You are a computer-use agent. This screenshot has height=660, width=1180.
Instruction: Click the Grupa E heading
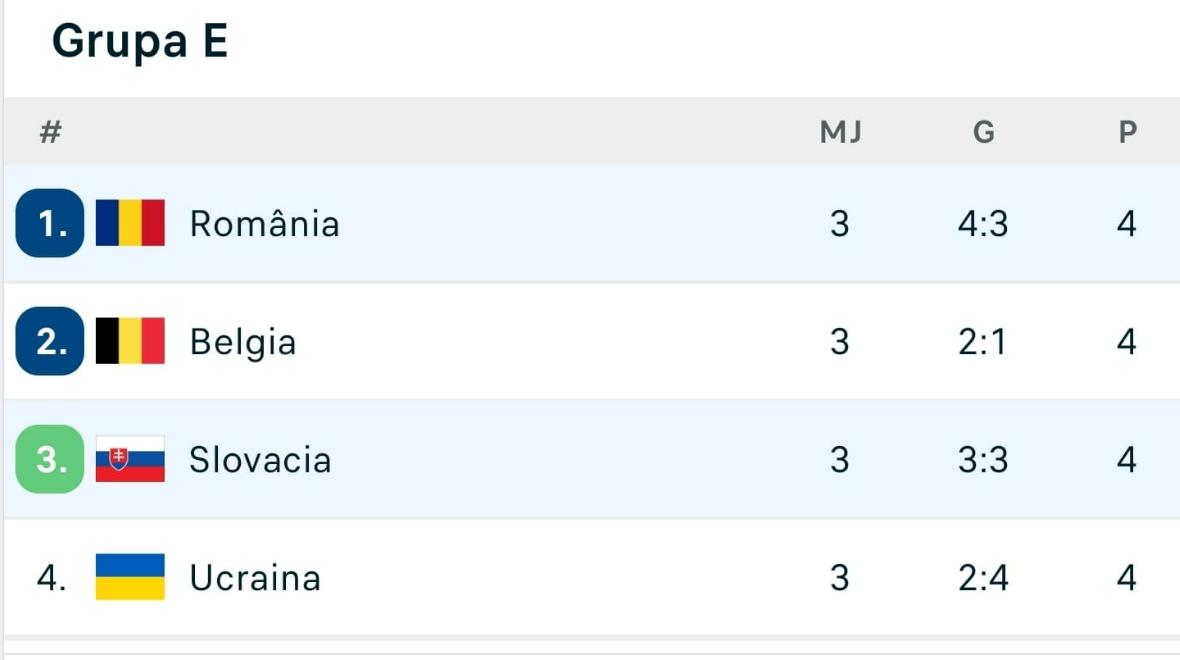tap(140, 42)
